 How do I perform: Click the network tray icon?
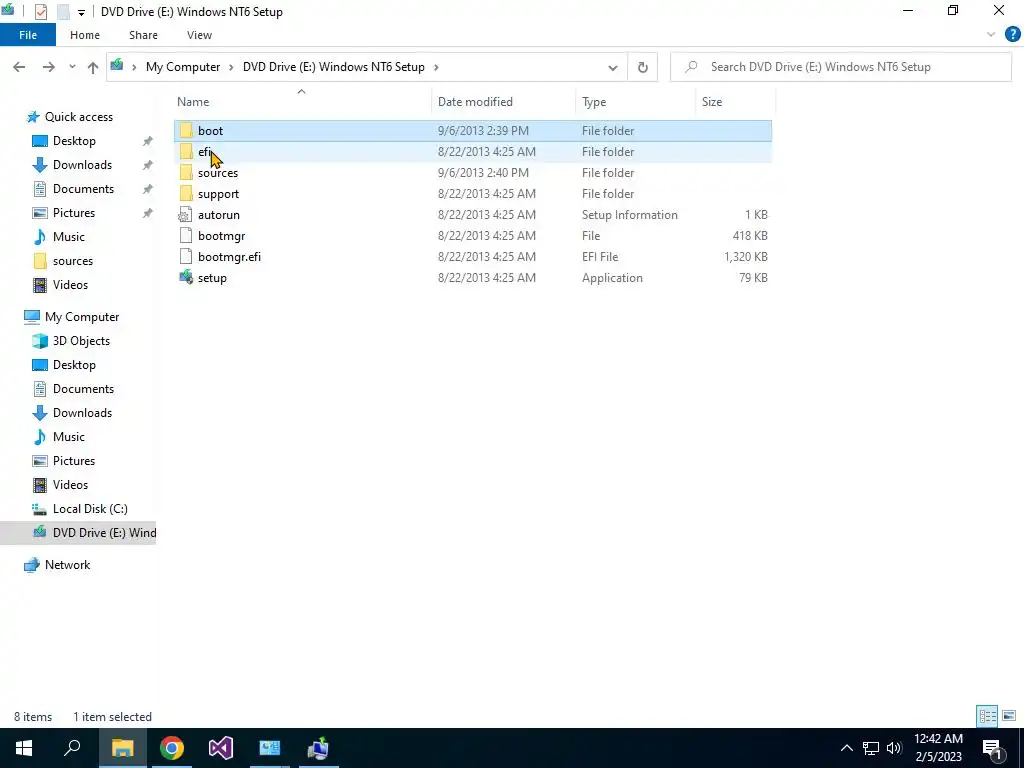(x=871, y=748)
